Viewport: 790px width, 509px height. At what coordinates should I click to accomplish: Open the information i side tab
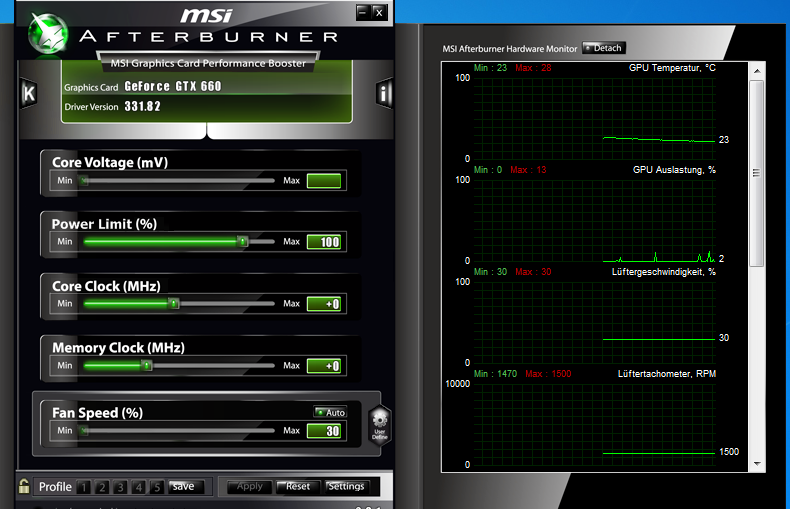coord(384,93)
